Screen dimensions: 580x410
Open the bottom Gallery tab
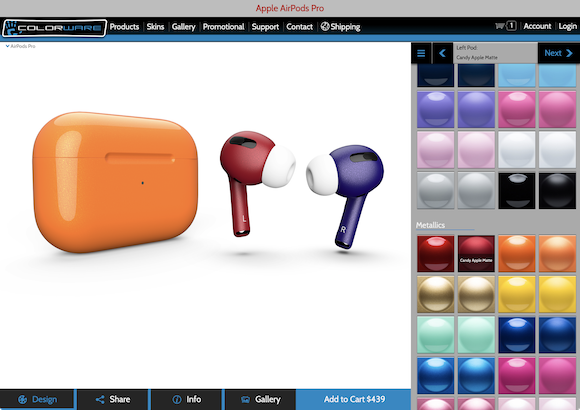tap(260, 399)
